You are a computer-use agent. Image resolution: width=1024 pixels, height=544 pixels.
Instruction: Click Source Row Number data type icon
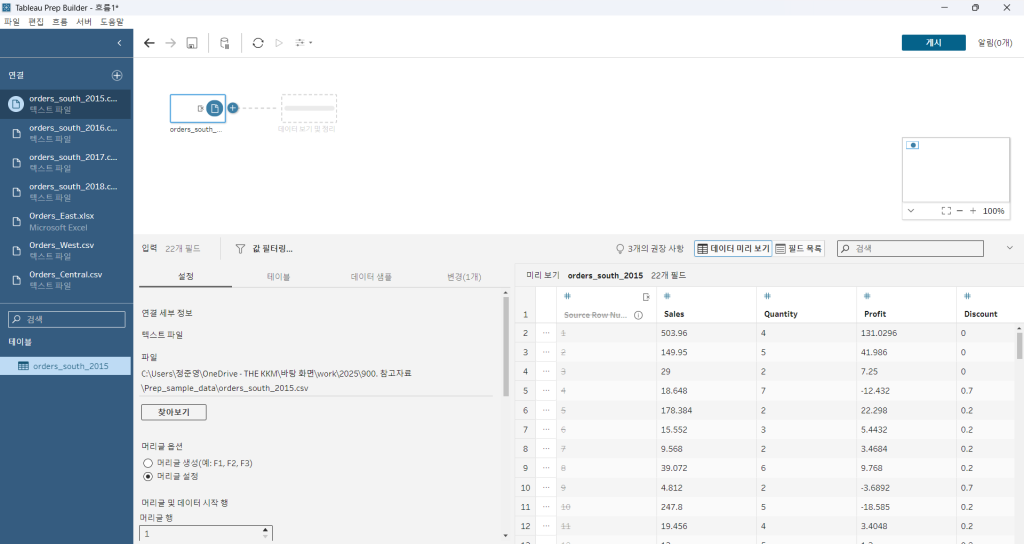pyautogui.click(x=568, y=296)
